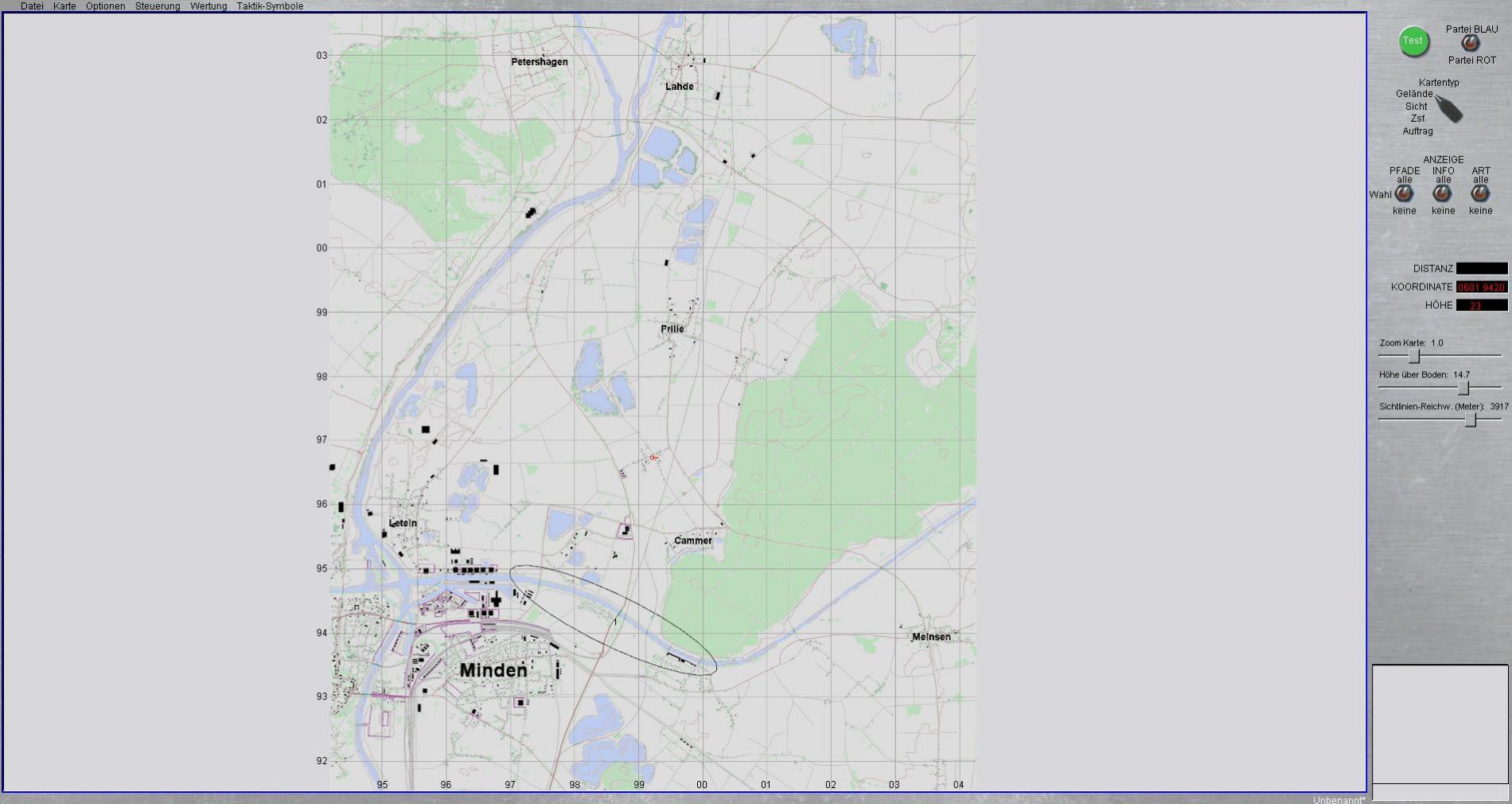Screen dimensions: 1512x804
Task: Toggle the PFADE display switch
Action: point(1404,193)
